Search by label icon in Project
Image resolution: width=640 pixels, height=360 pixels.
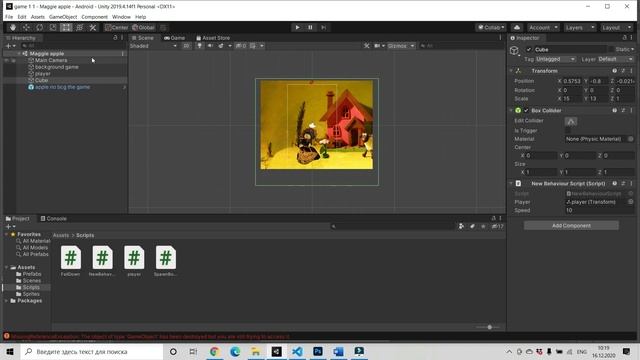[472, 226]
